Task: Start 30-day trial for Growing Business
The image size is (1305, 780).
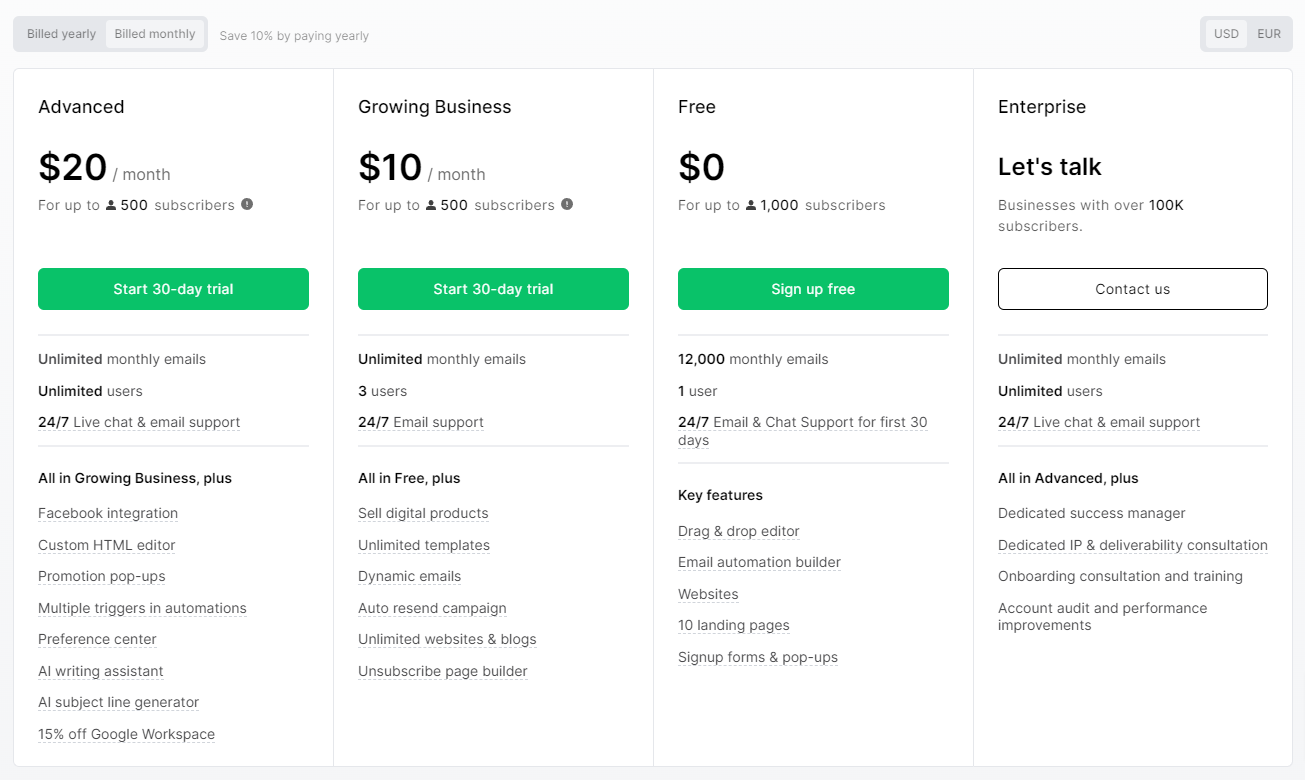Action: [x=493, y=289]
